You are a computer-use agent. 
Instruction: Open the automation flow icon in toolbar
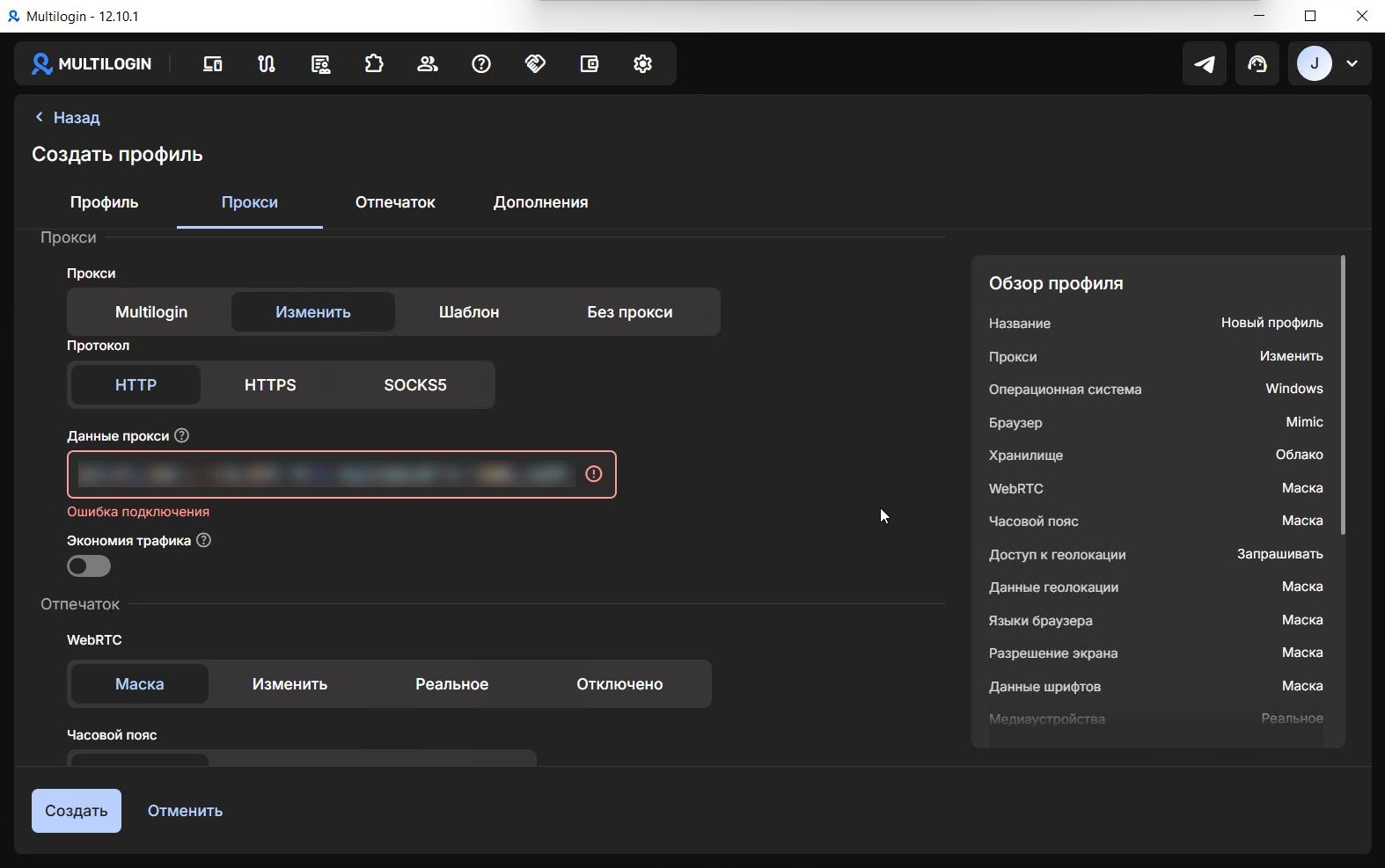click(267, 63)
